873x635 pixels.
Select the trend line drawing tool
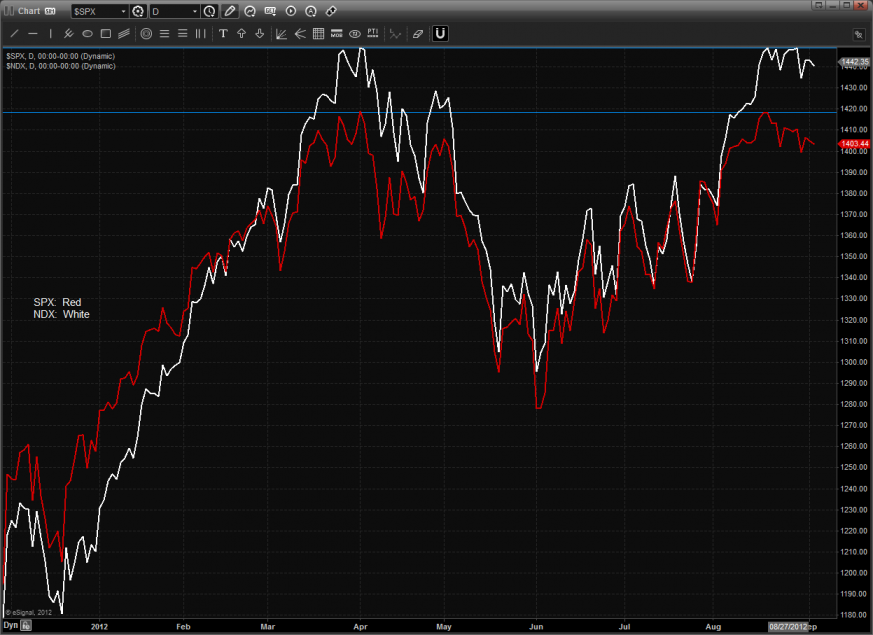(14, 34)
